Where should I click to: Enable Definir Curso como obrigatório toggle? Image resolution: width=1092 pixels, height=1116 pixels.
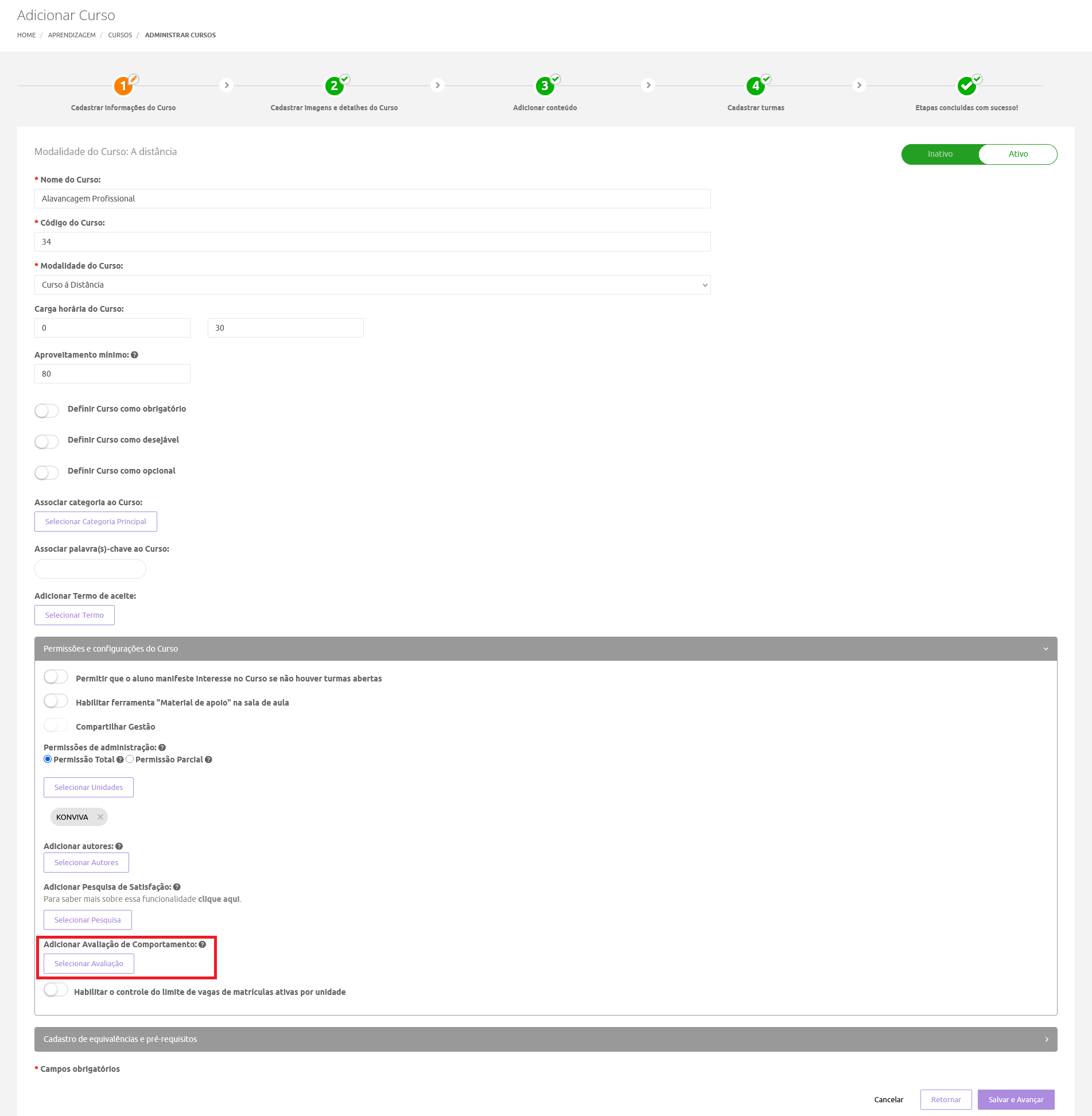[x=47, y=410]
